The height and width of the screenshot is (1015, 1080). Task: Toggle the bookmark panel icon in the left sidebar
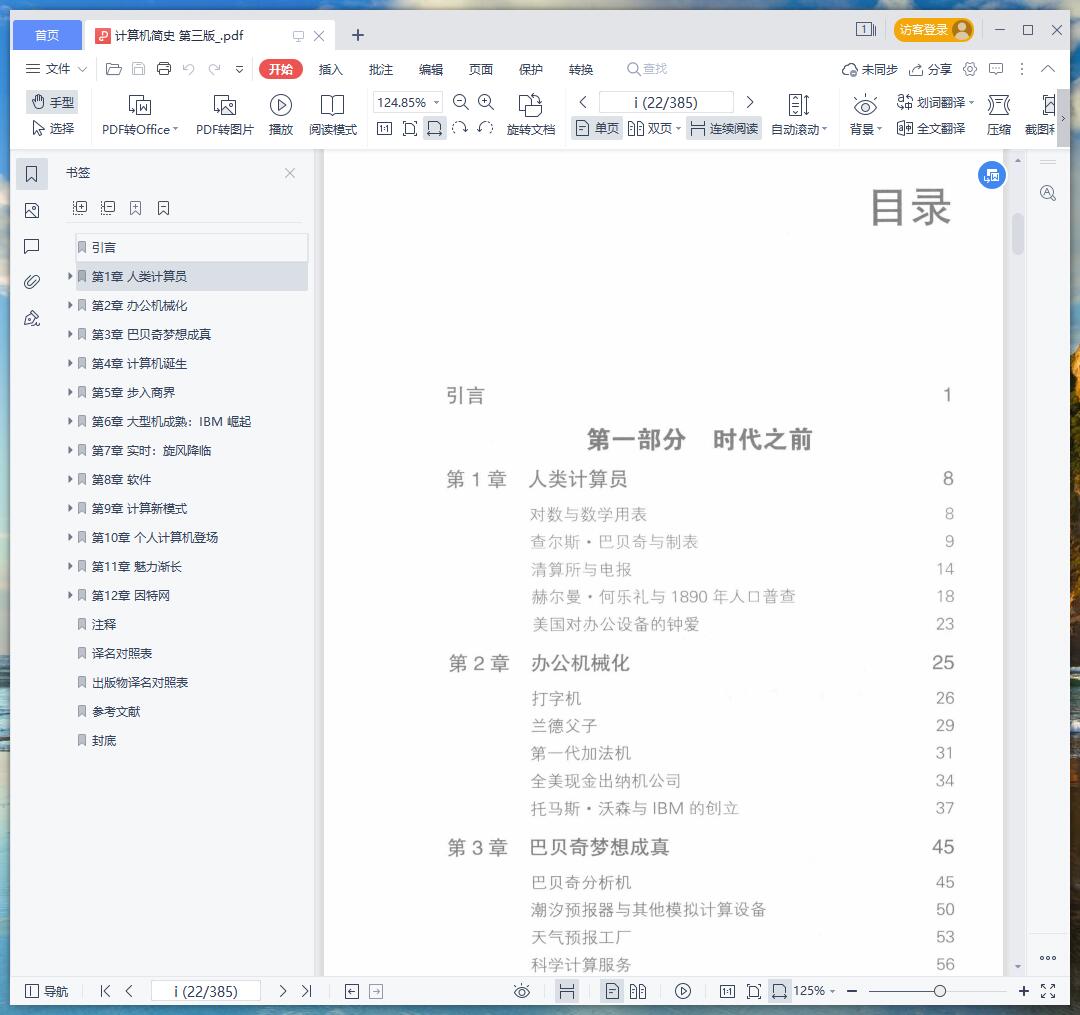[32, 174]
